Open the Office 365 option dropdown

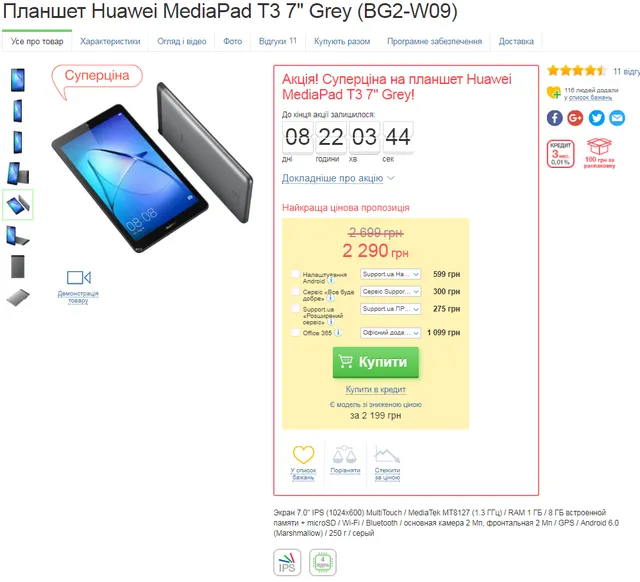point(391,333)
